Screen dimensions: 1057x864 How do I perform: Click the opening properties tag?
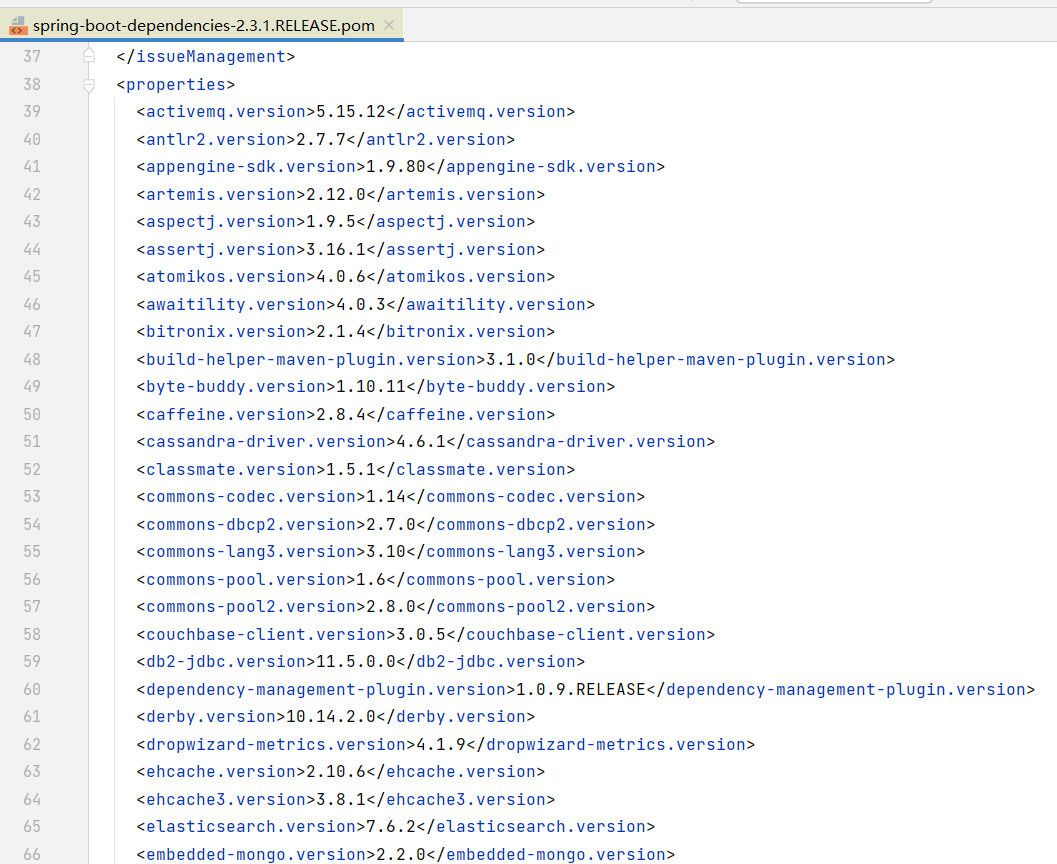coord(175,85)
